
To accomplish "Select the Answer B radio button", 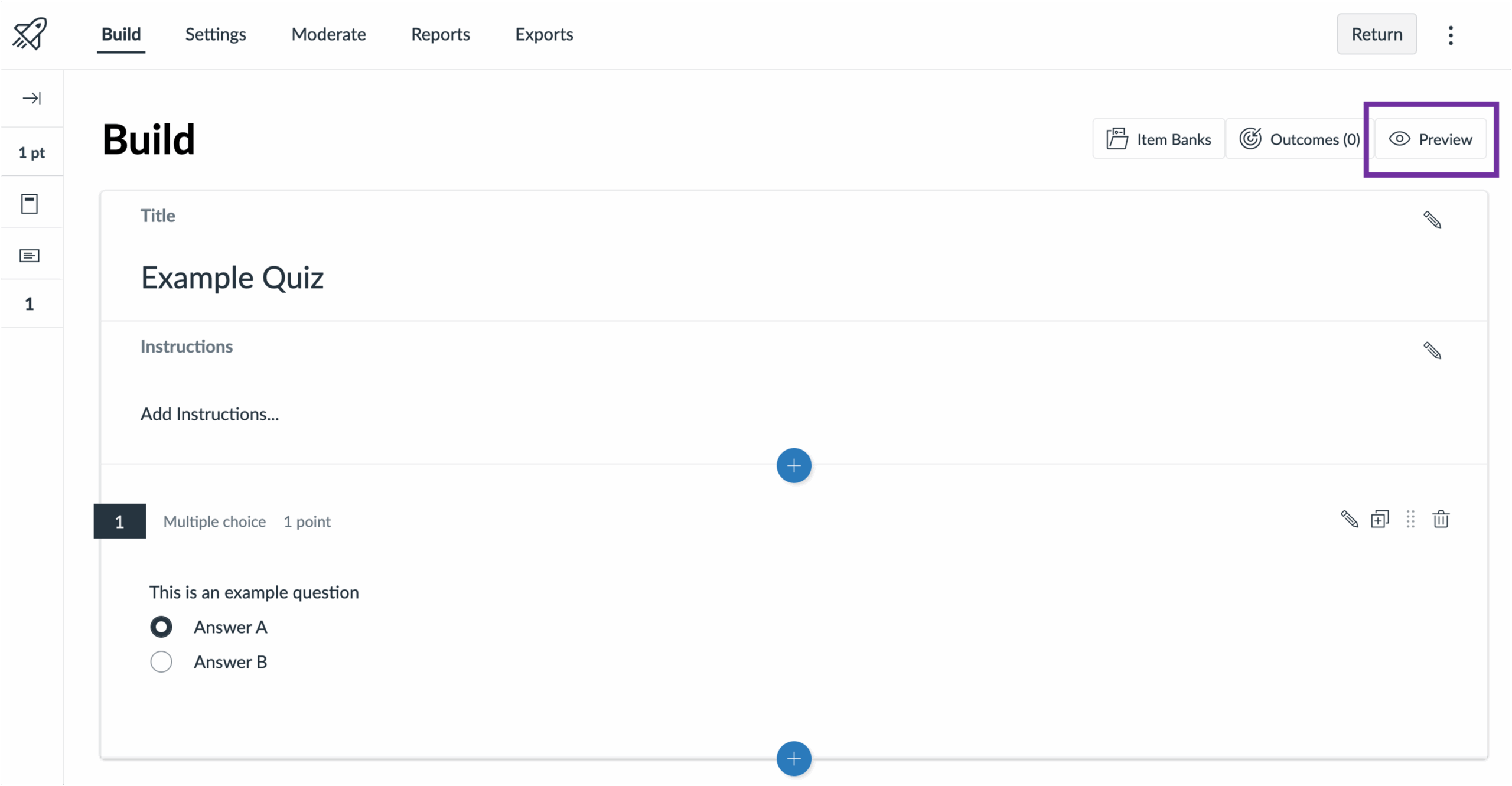I will pos(161,662).
